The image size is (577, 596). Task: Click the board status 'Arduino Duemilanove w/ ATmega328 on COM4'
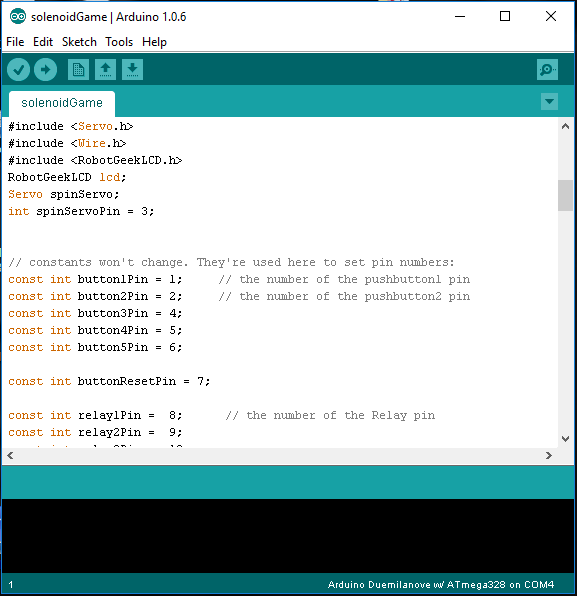click(441, 585)
